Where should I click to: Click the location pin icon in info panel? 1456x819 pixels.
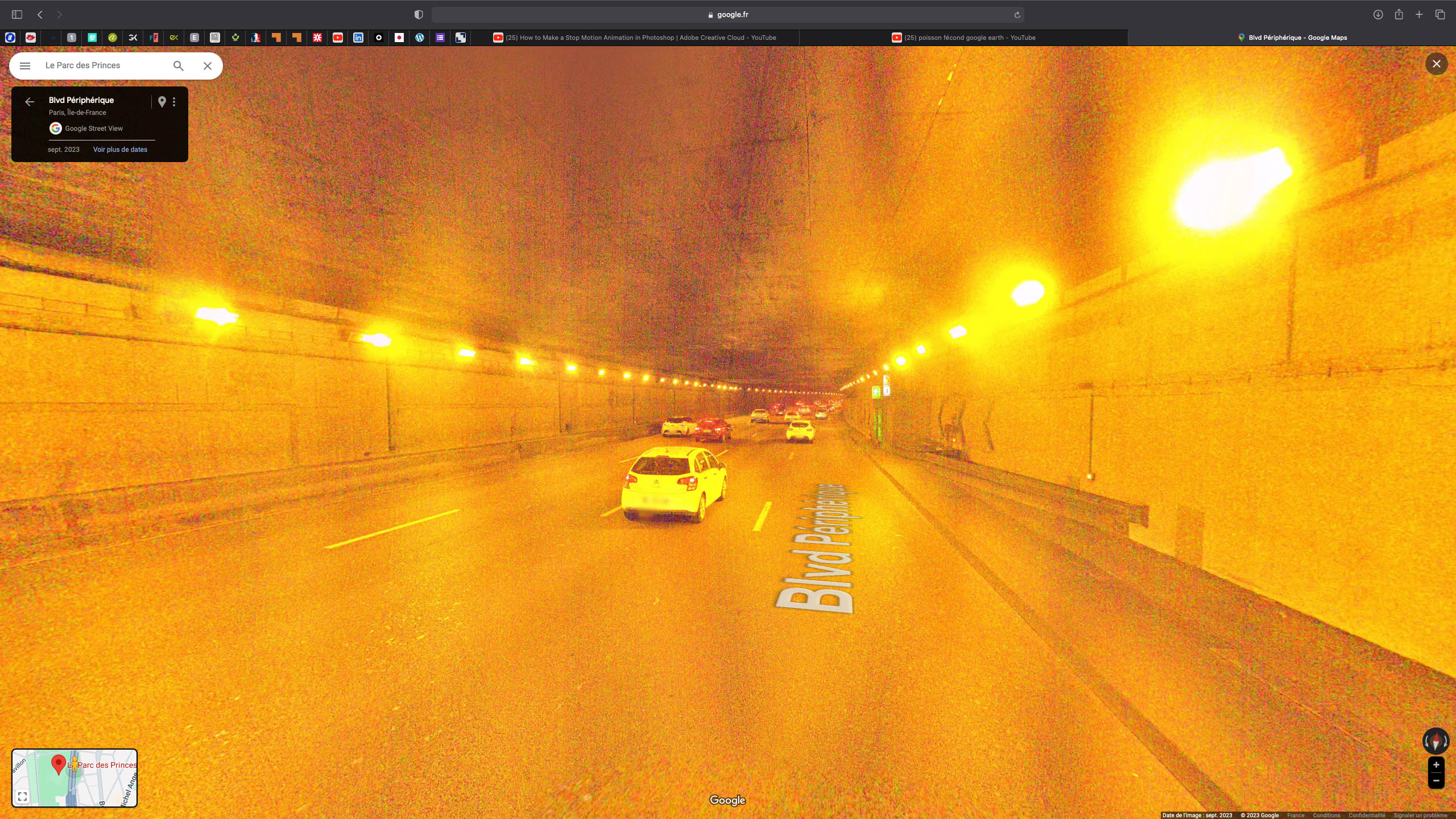coord(162,102)
